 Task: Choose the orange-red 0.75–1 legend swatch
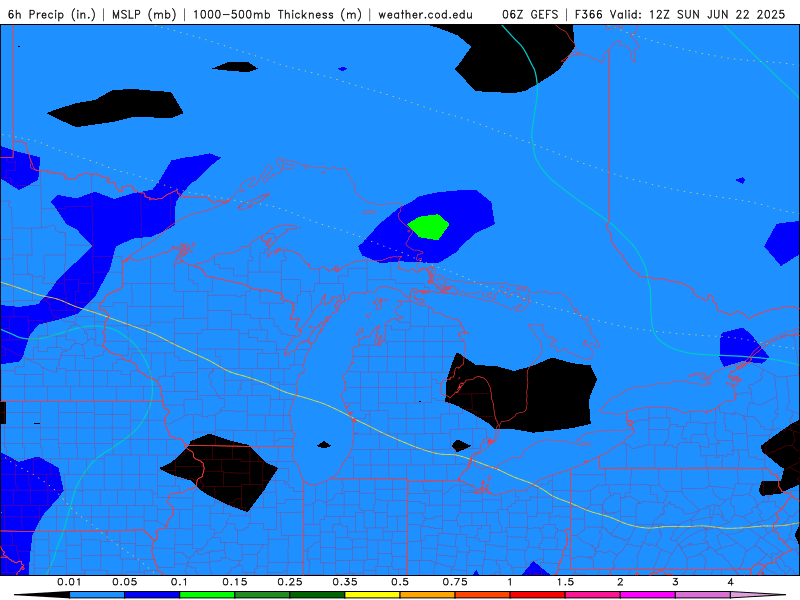(x=483, y=595)
